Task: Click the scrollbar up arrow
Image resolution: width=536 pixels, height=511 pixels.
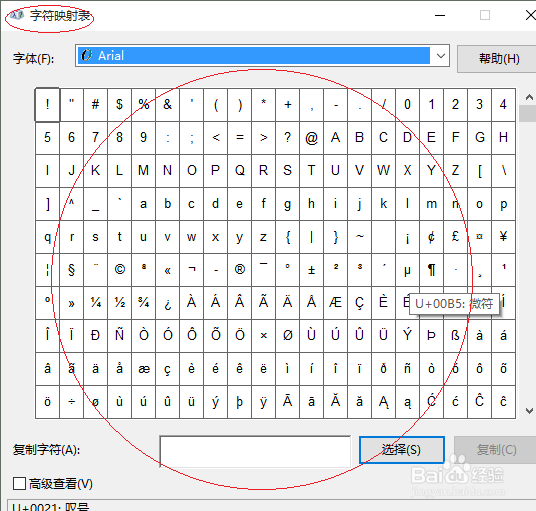Action: point(529,97)
